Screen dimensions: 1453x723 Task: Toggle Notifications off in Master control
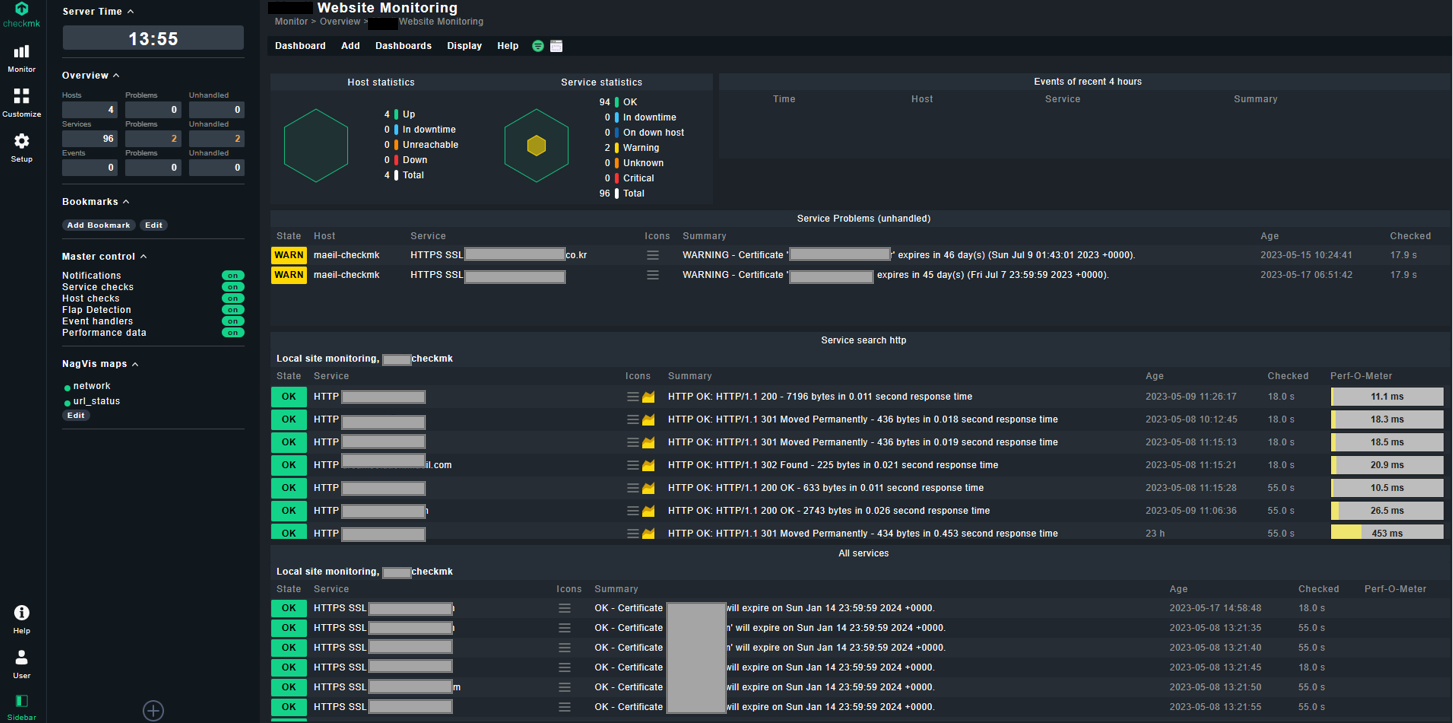tap(232, 275)
